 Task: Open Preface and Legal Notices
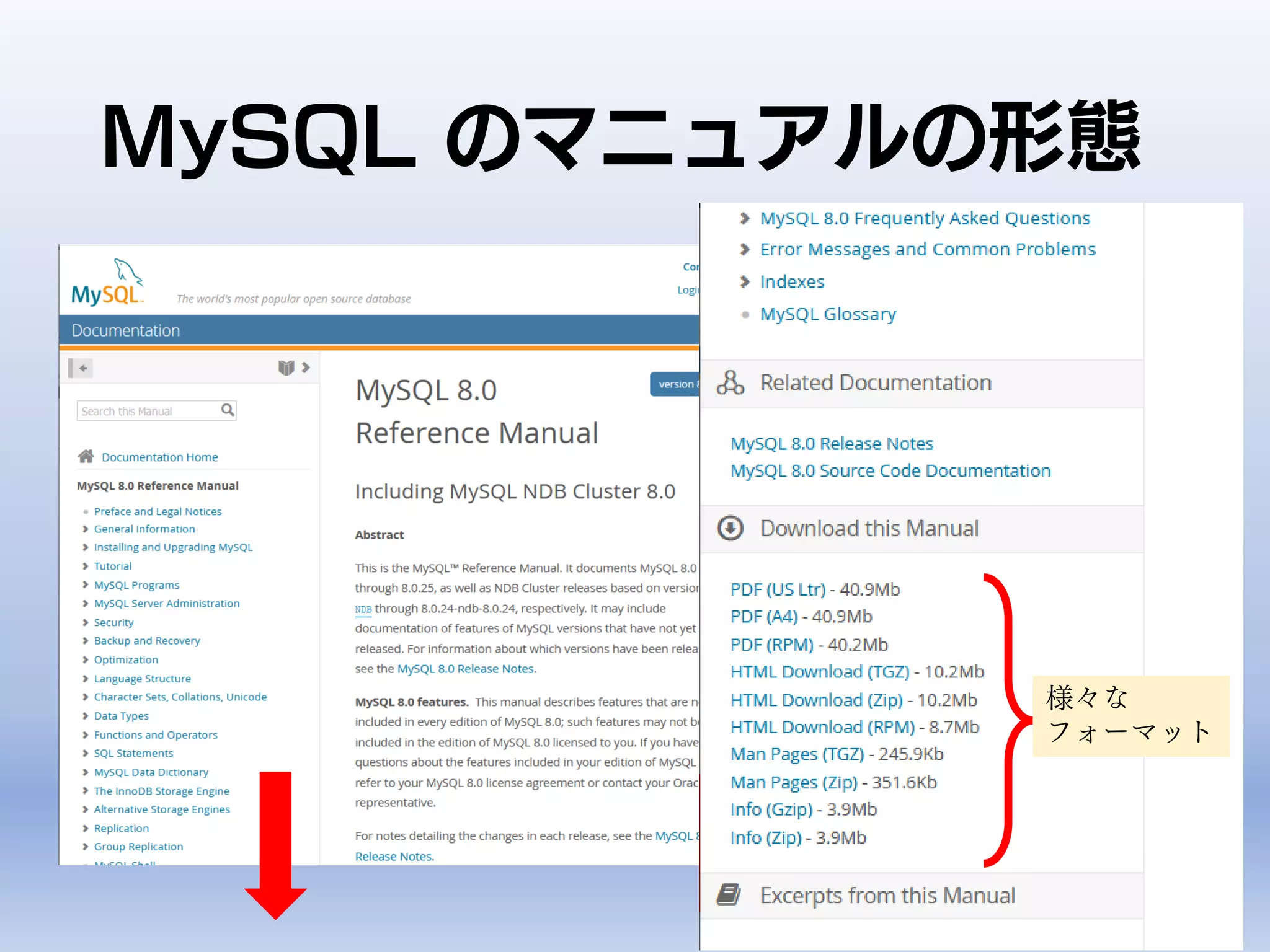(158, 511)
